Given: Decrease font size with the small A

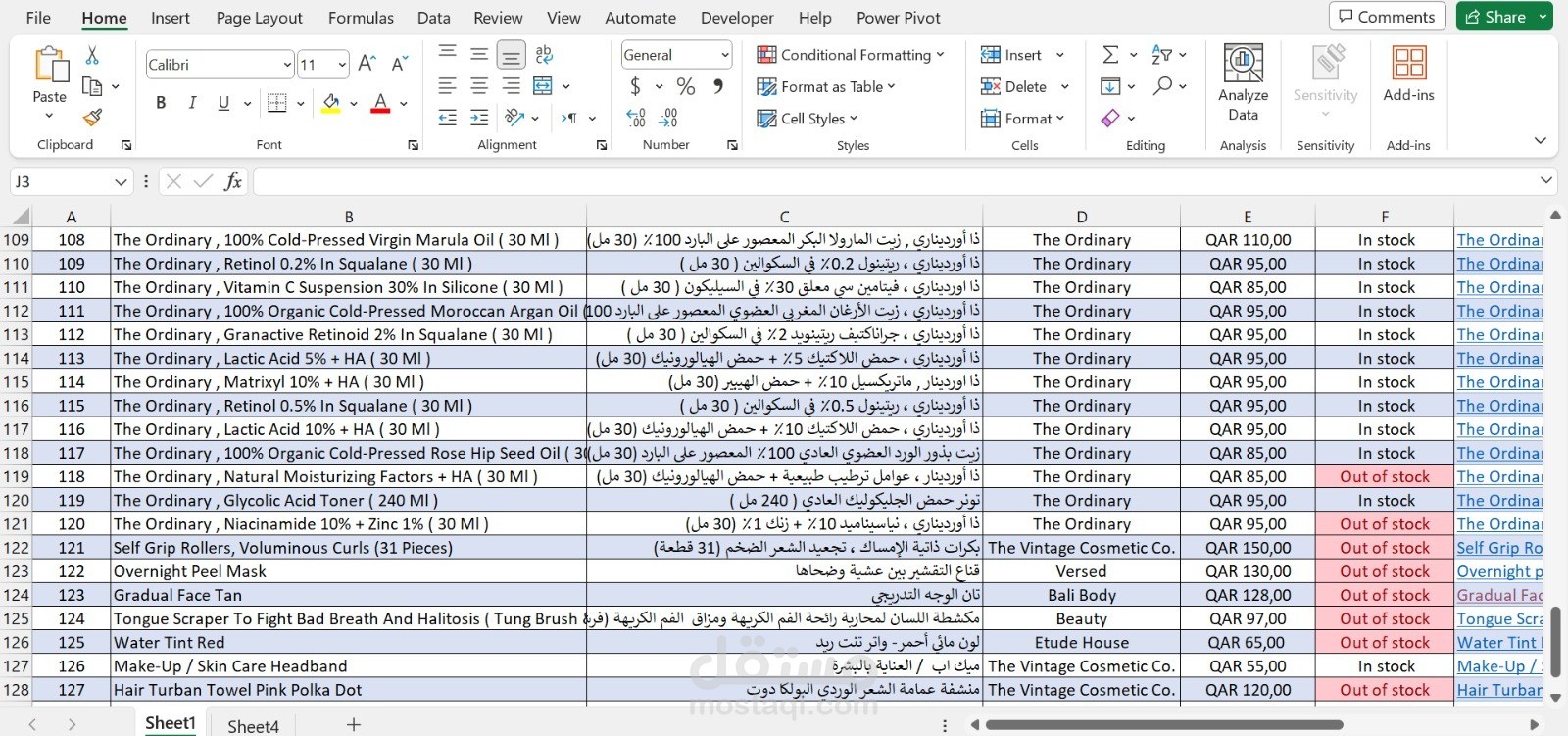Looking at the screenshot, I should click(399, 64).
